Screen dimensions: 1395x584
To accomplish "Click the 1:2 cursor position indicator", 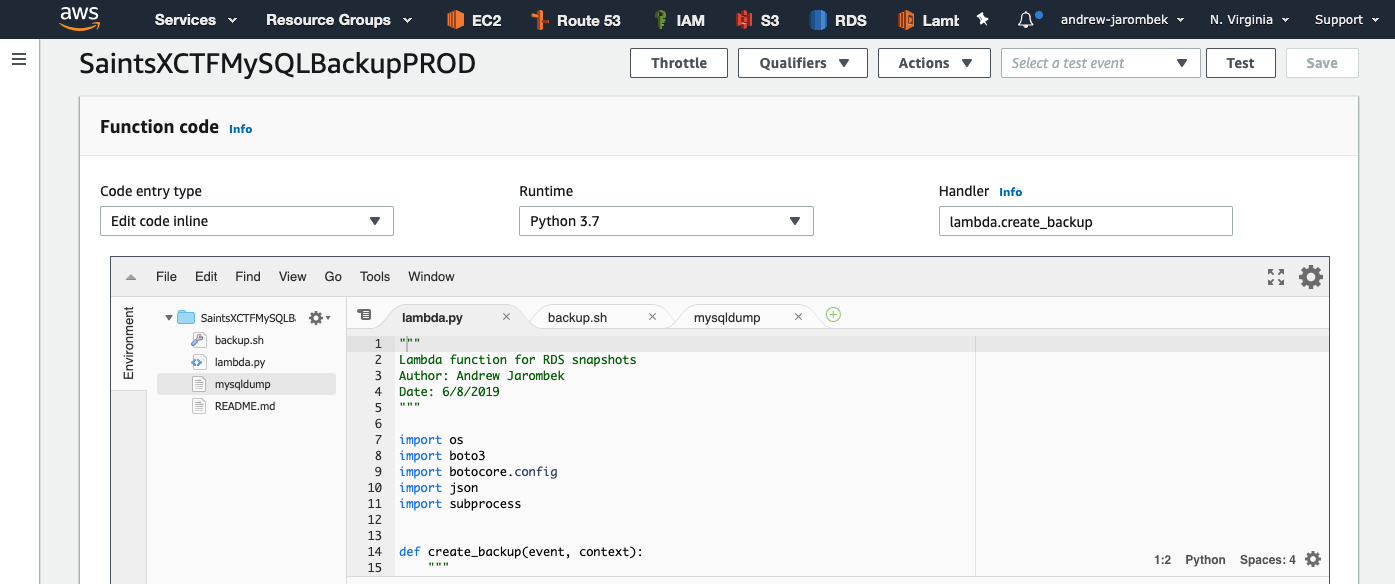I will (x=1162, y=560).
